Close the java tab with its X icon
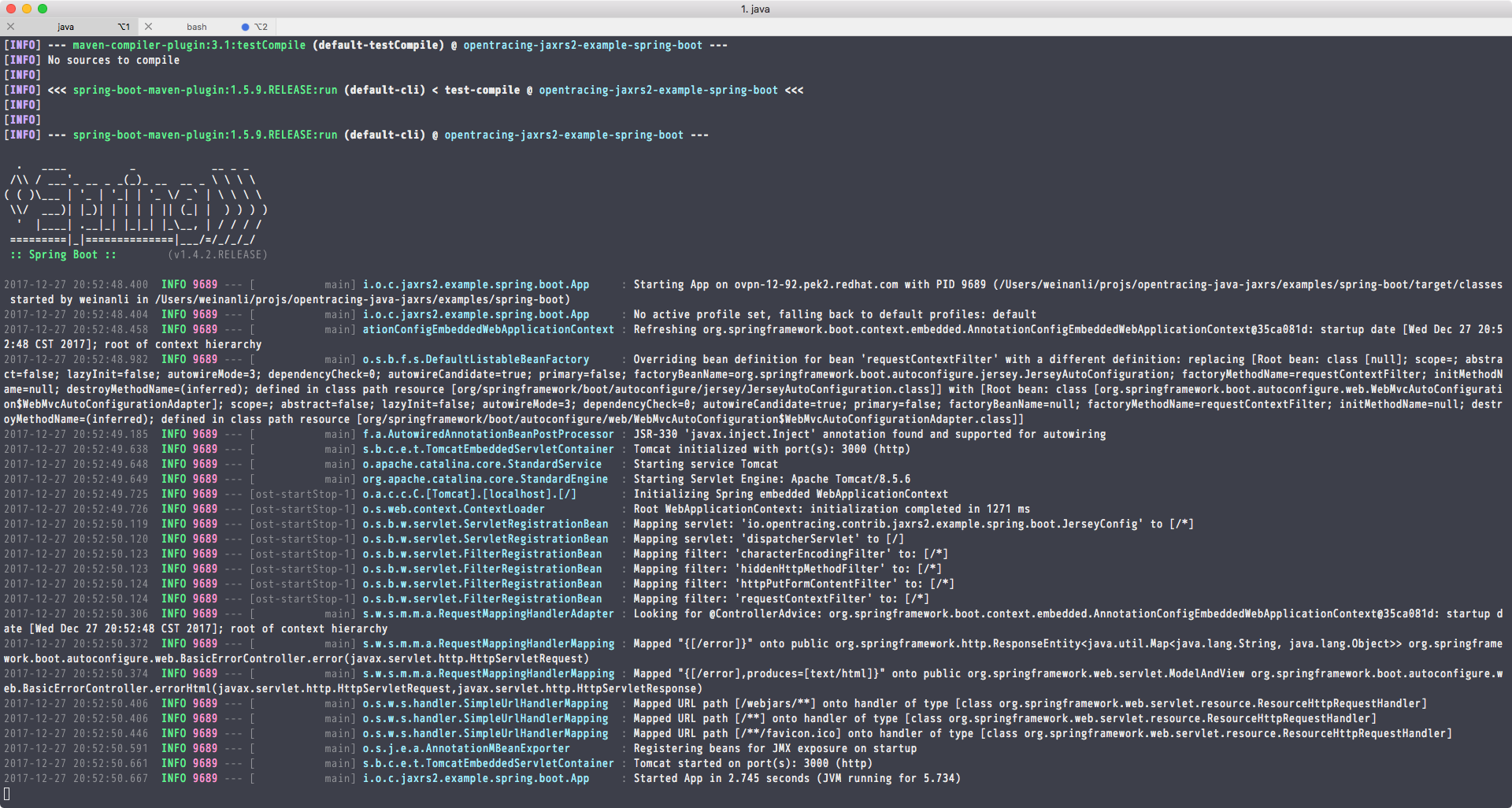The height and width of the screenshot is (808, 1512). tap(11, 27)
